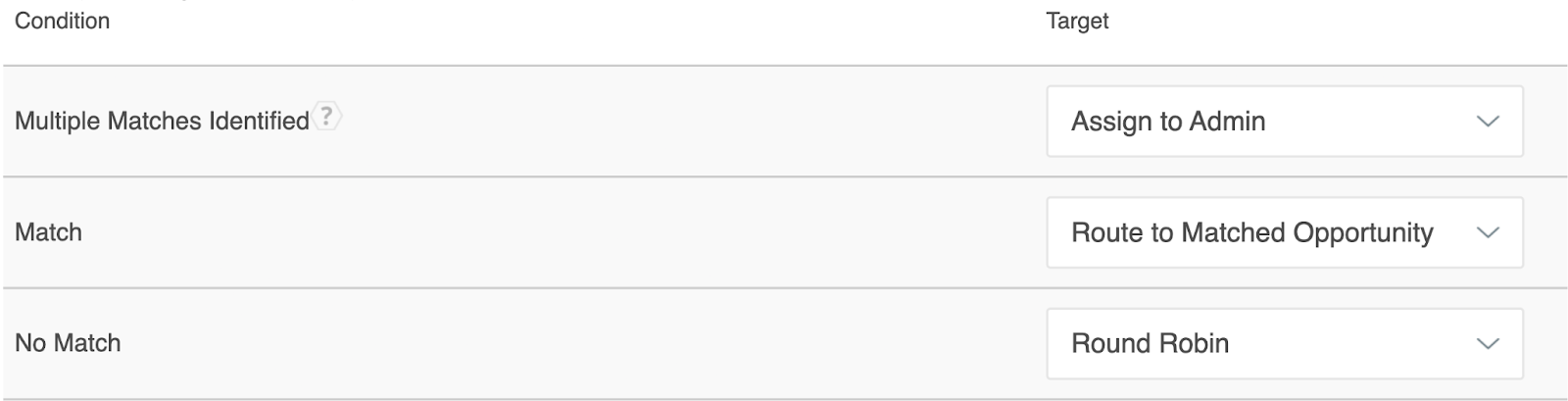Click the Multiple Matches Identified condition label

pyautogui.click(x=162, y=122)
